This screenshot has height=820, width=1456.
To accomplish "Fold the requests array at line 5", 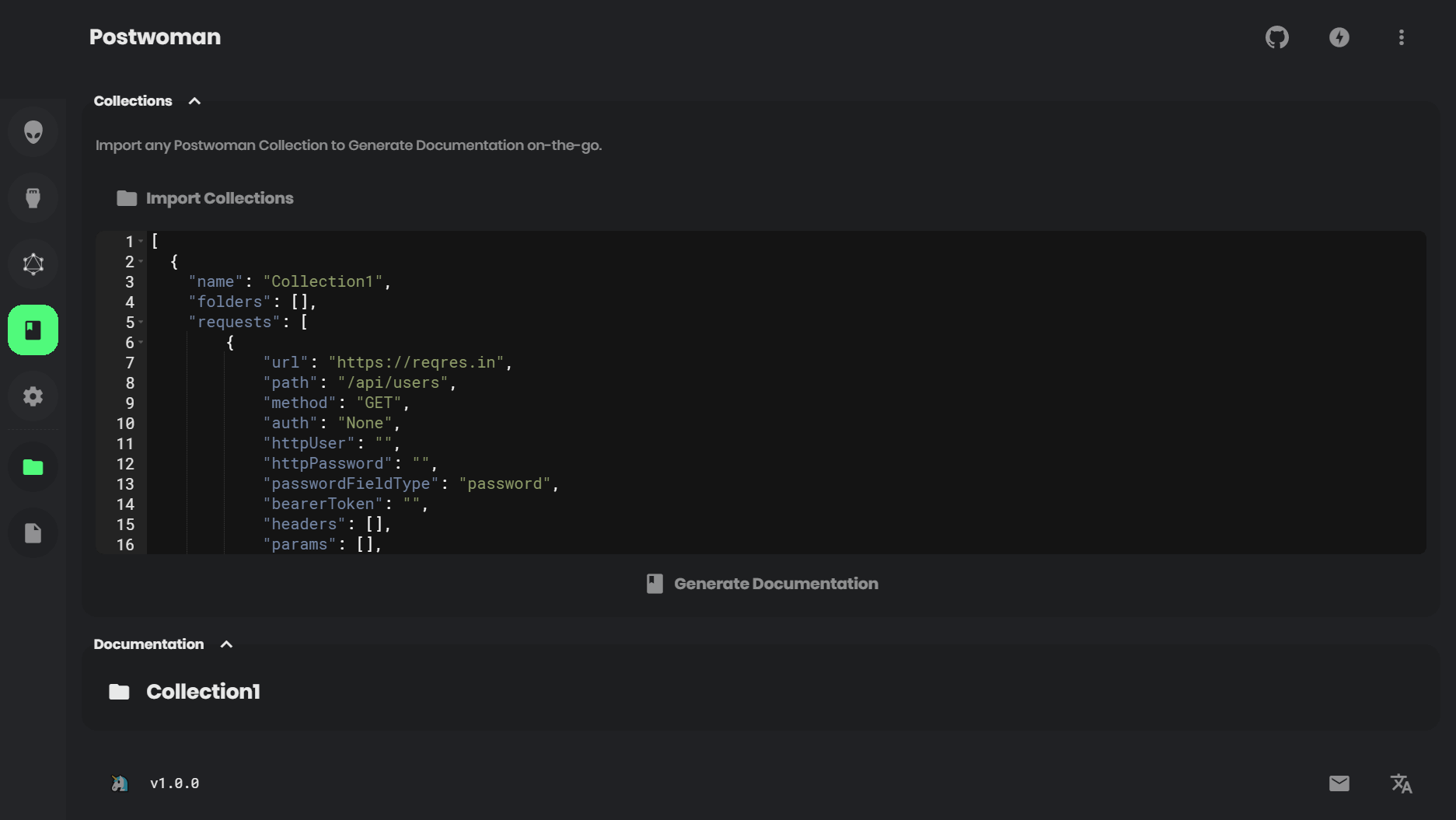I will click(x=141, y=323).
